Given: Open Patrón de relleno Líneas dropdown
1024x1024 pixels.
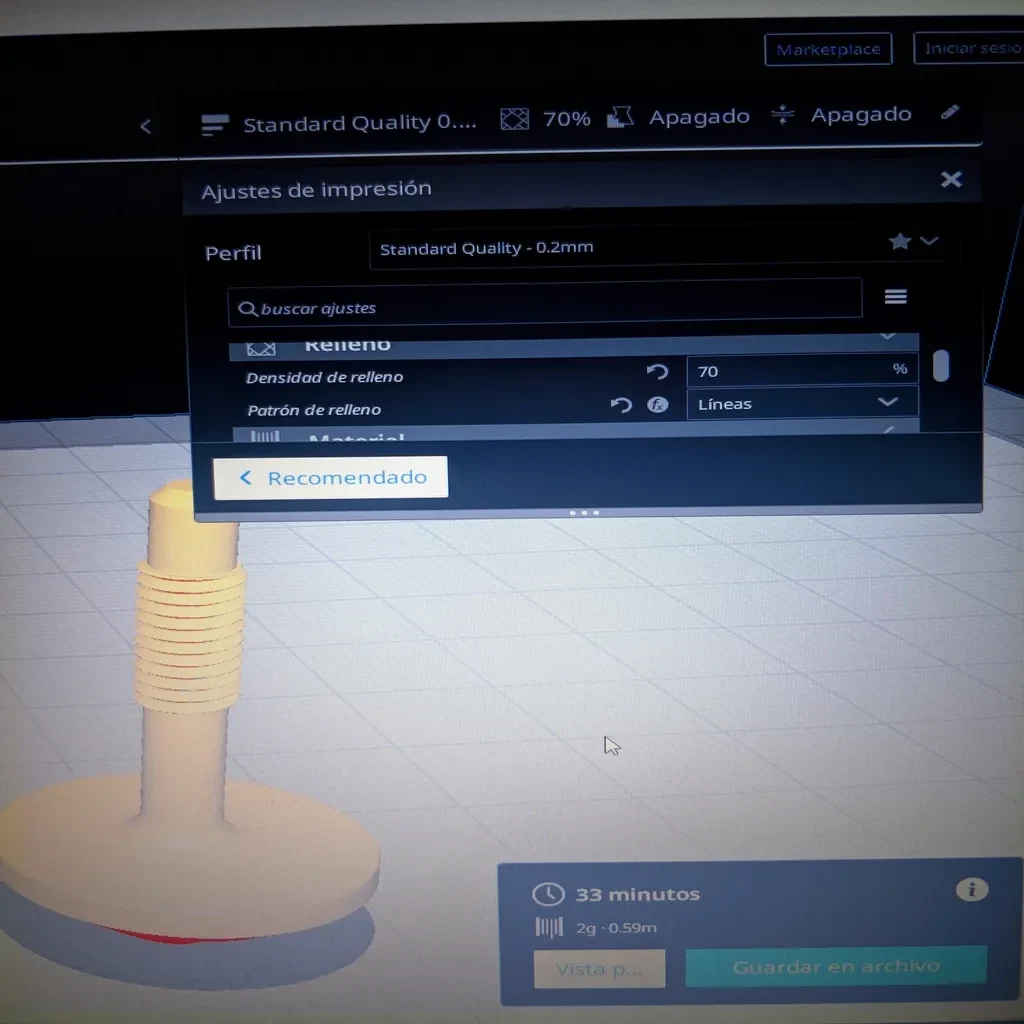Looking at the screenshot, I should coord(802,403).
